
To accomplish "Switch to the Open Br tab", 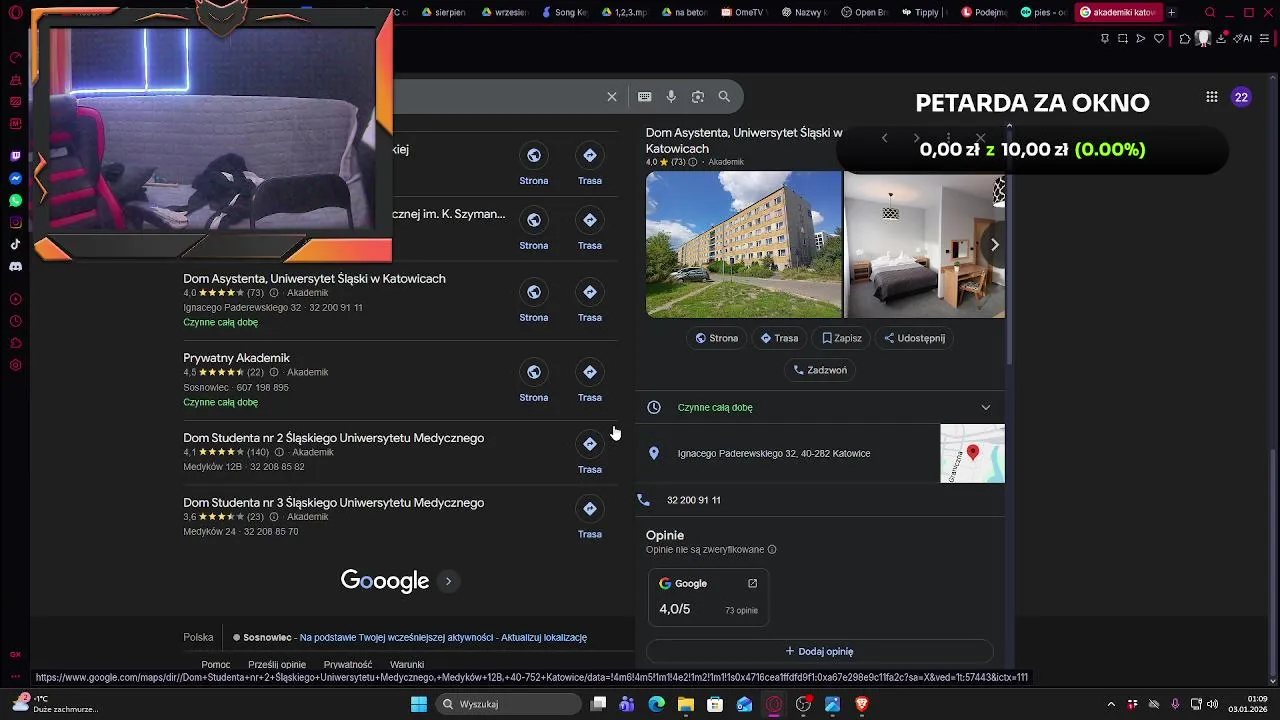I will click(x=864, y=12).
